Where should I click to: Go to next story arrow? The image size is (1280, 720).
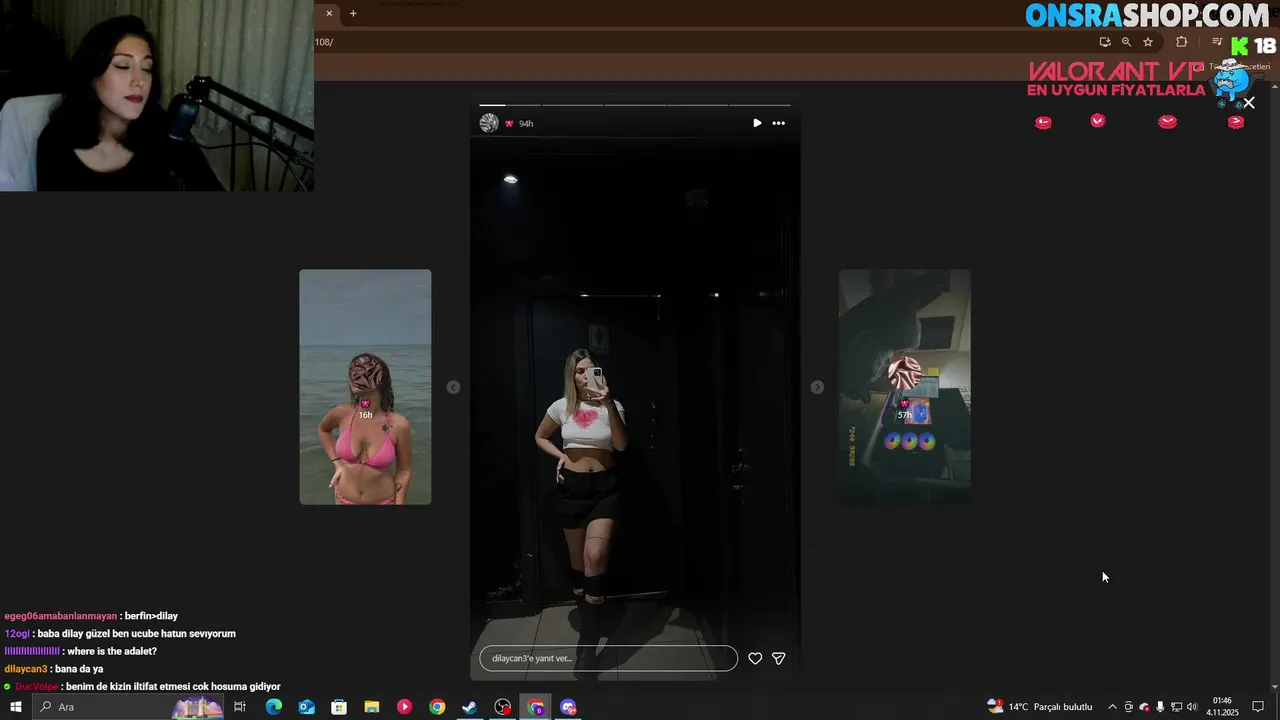pos(817,387)
